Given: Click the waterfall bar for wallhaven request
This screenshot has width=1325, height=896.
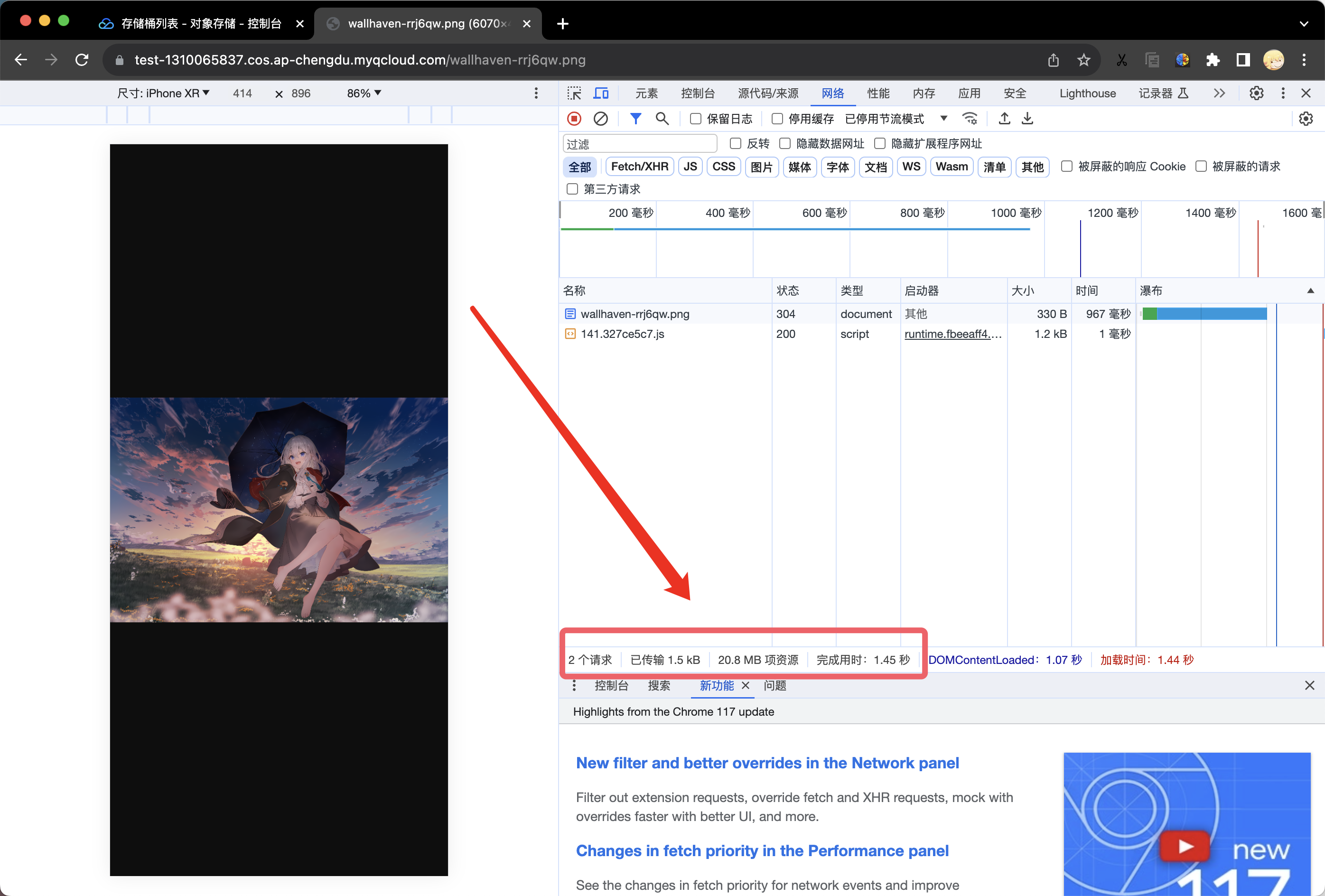Looking at the screenshot, I should (x=1204, y=314).
